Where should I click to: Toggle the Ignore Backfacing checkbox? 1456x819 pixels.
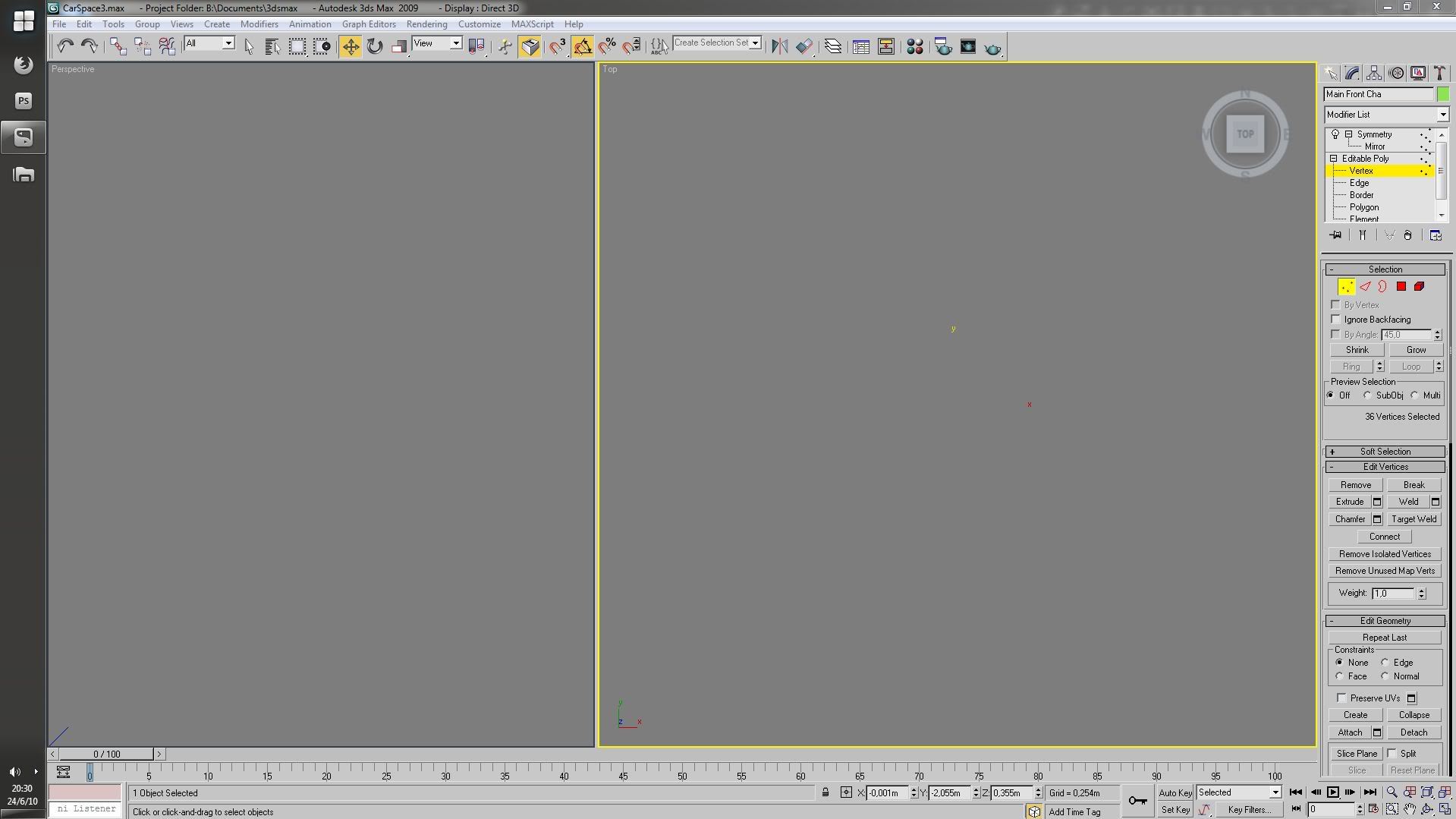point(1335,320)
